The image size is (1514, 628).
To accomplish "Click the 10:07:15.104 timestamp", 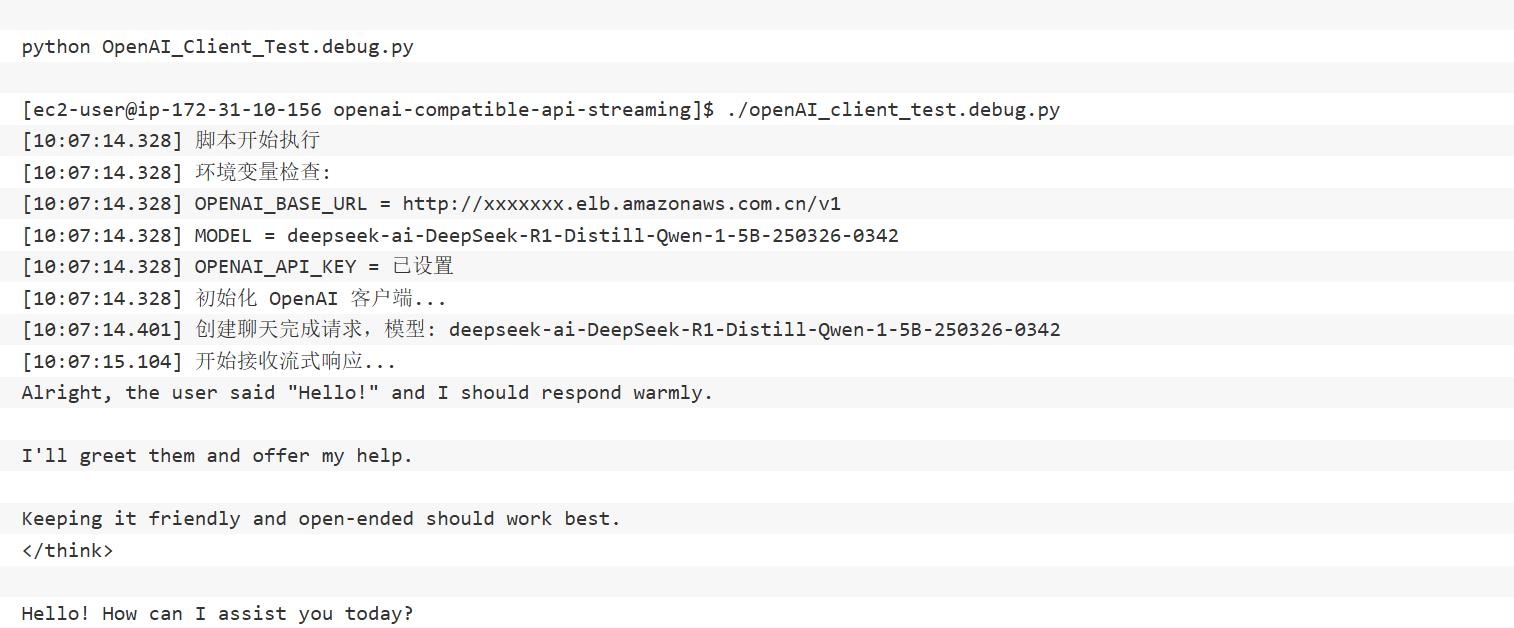I will click(x=102, y=362).
